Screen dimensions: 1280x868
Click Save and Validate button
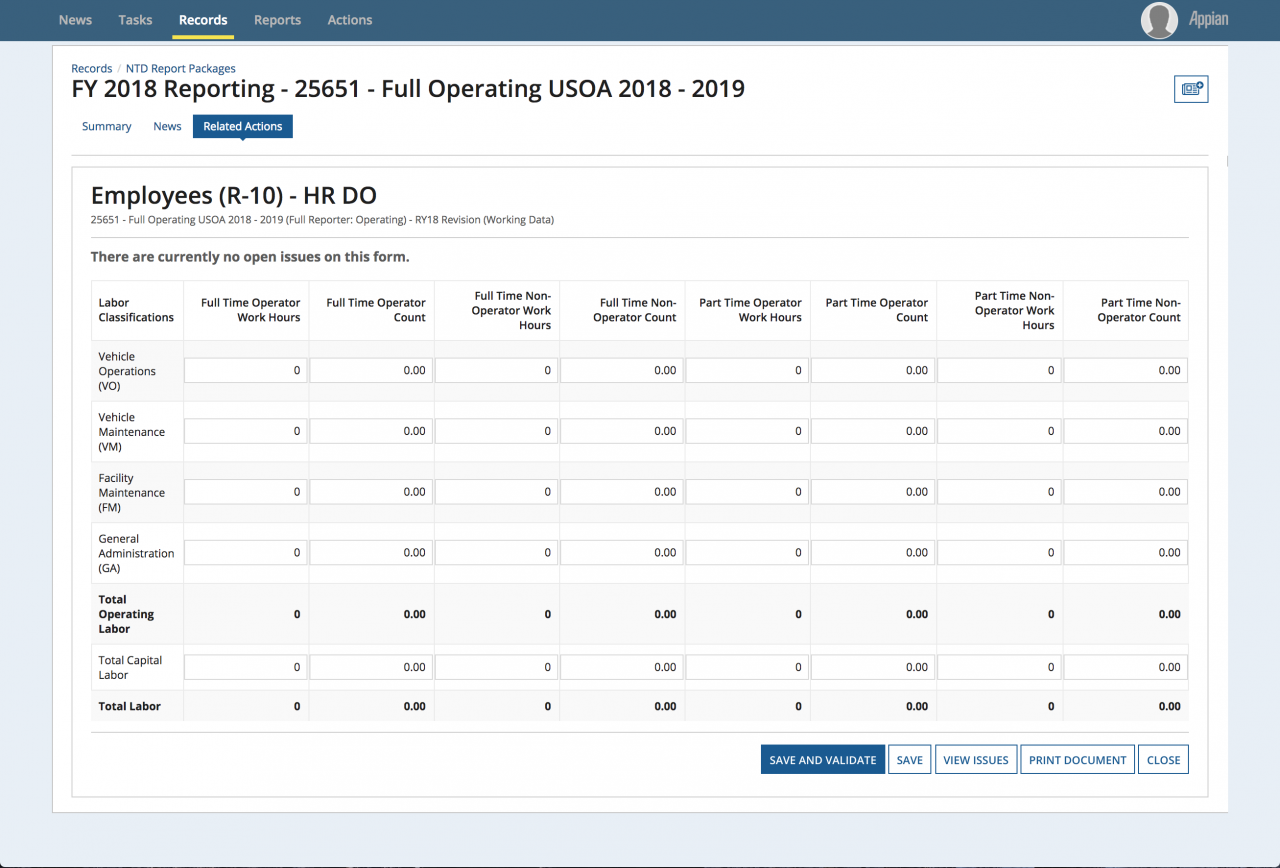823,760
